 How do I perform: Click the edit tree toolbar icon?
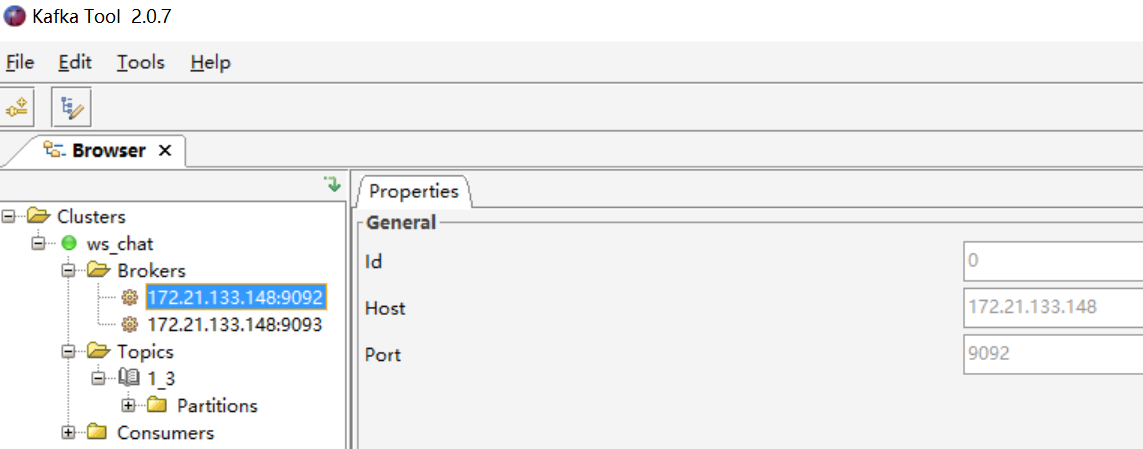pyautogui.click(x=71, y=106)
